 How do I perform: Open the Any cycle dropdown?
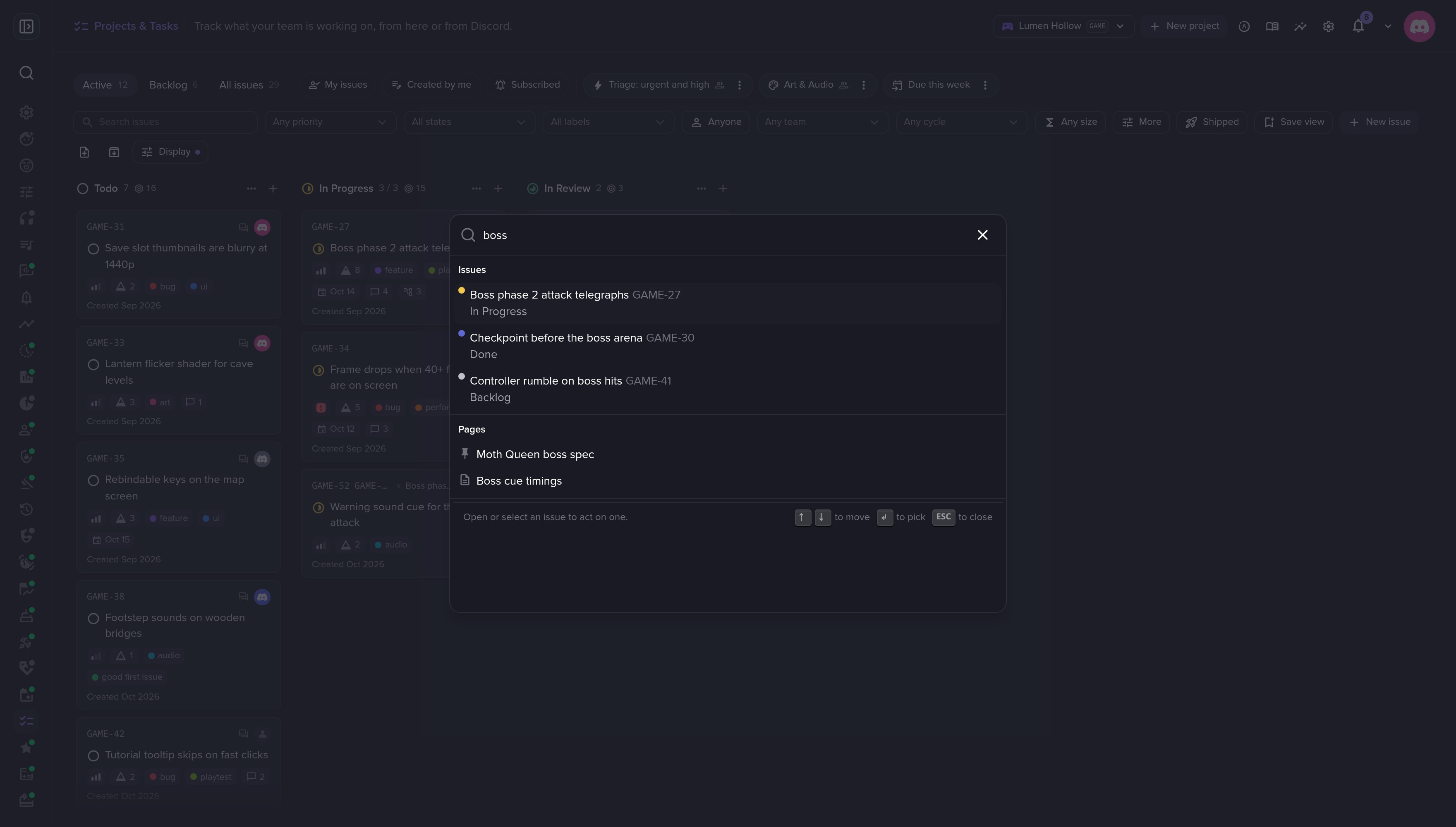tap(961, 122)
